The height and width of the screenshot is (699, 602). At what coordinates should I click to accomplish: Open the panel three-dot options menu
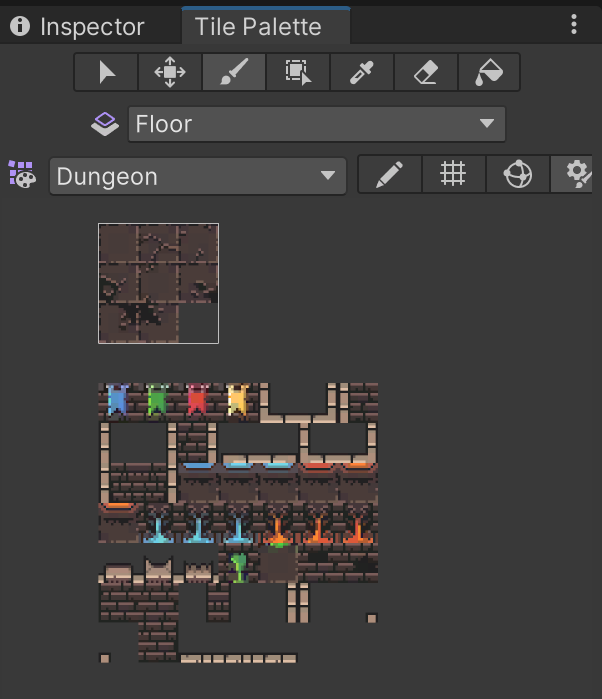coord(574,24)
